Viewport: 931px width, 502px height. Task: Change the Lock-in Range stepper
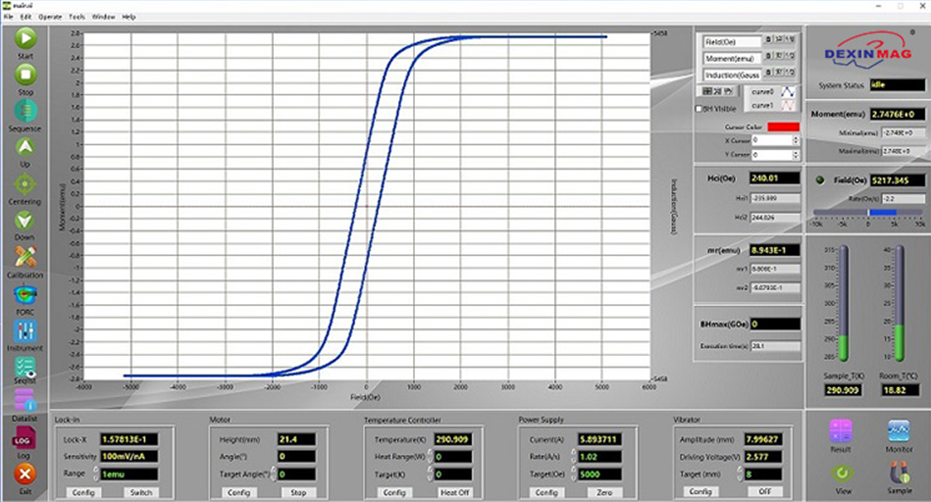tap(96, 473)
